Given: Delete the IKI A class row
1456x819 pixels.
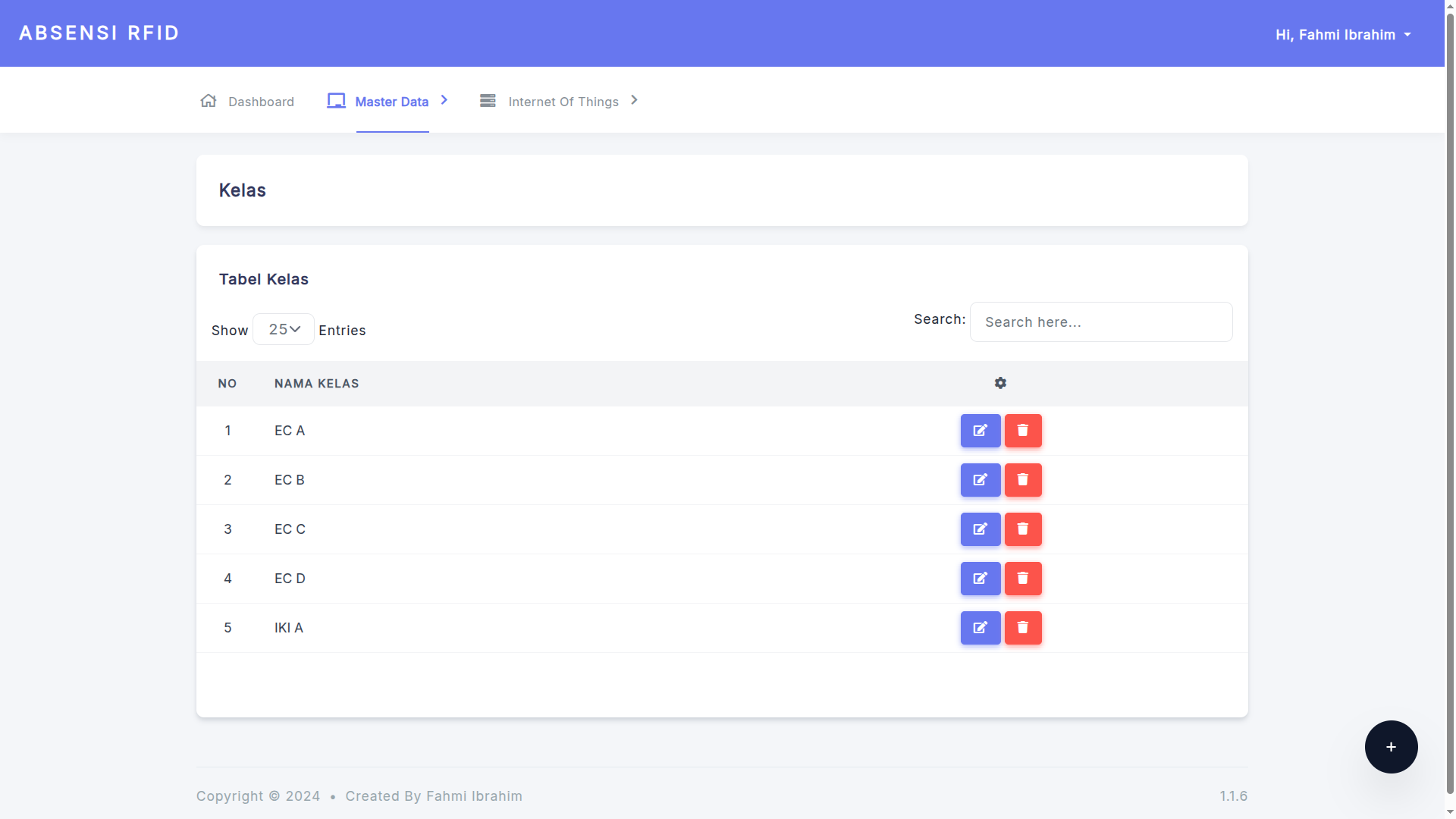Looking at the screenshot, I should pyautogui.click(x=1023, y=628).
